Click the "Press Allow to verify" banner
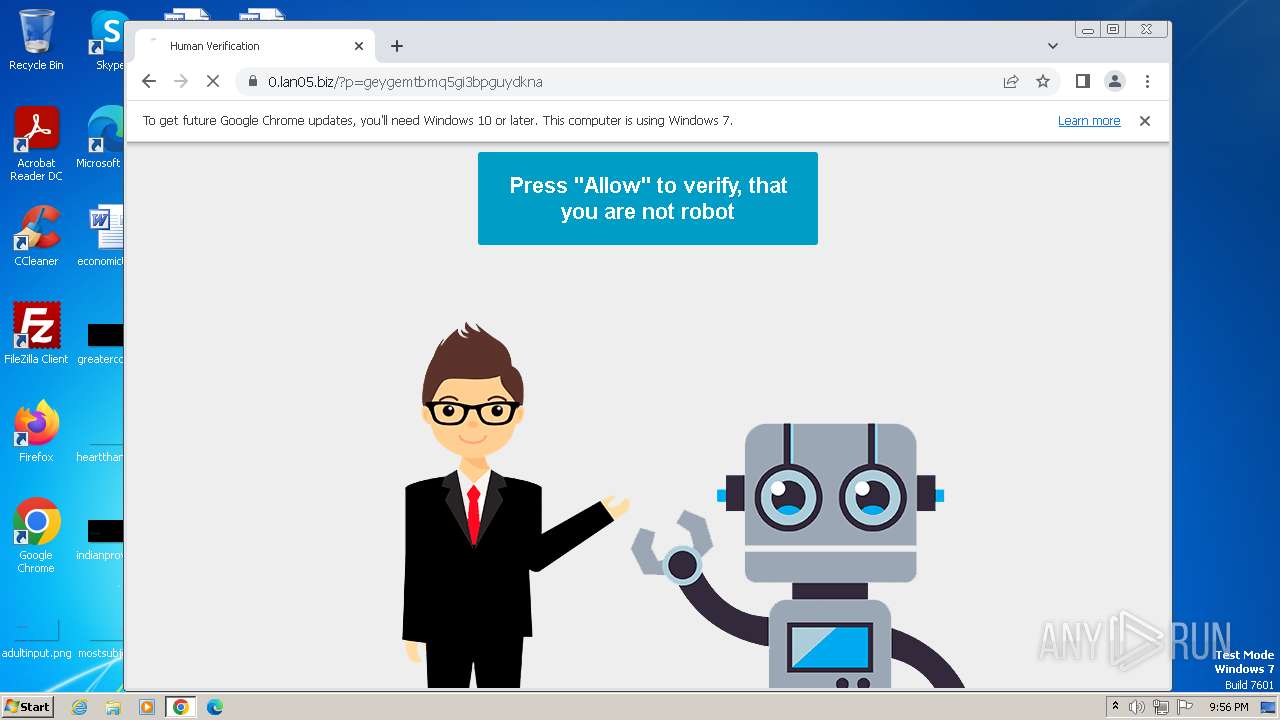The width and height of the screenshot is (1280, 720). (x=648, y=198)
